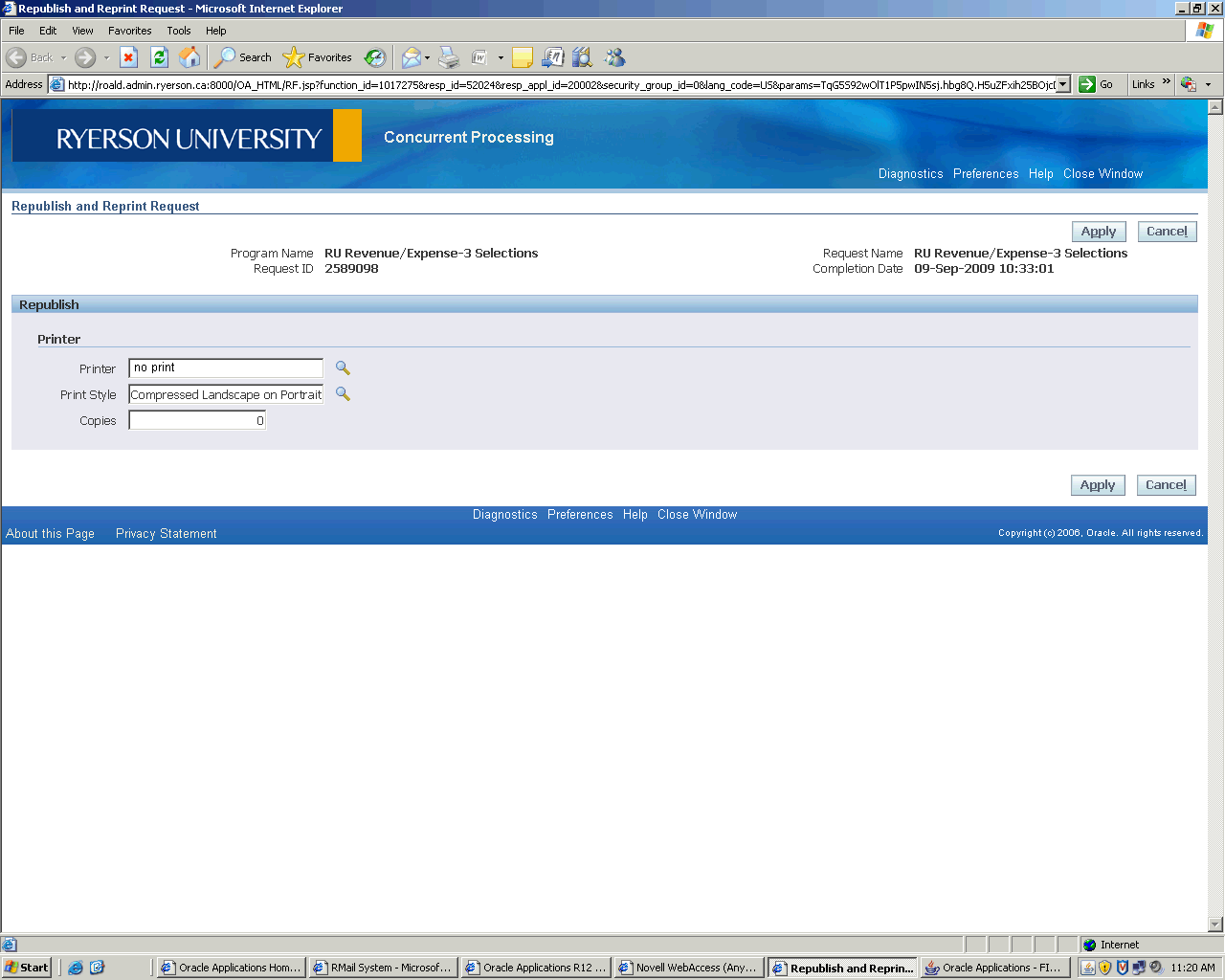Expand the Links toolbar chevron
The image size is (1225, 980).
tap(1166, 83)
